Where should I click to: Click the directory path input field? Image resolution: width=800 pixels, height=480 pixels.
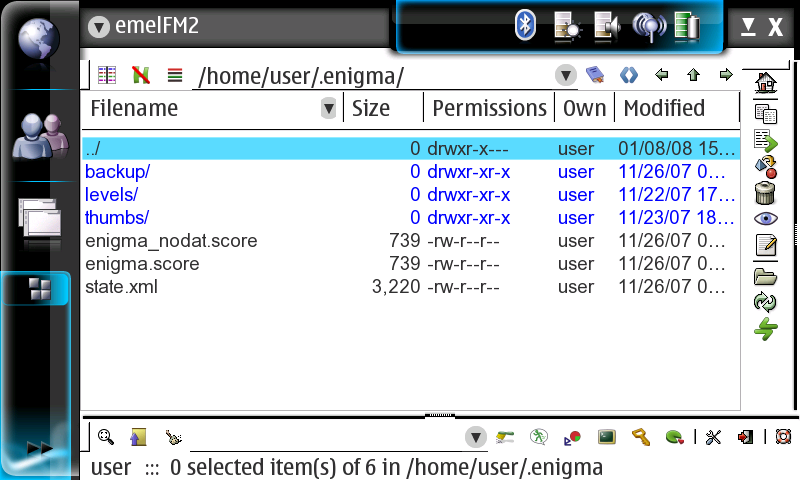pos(370,76)
